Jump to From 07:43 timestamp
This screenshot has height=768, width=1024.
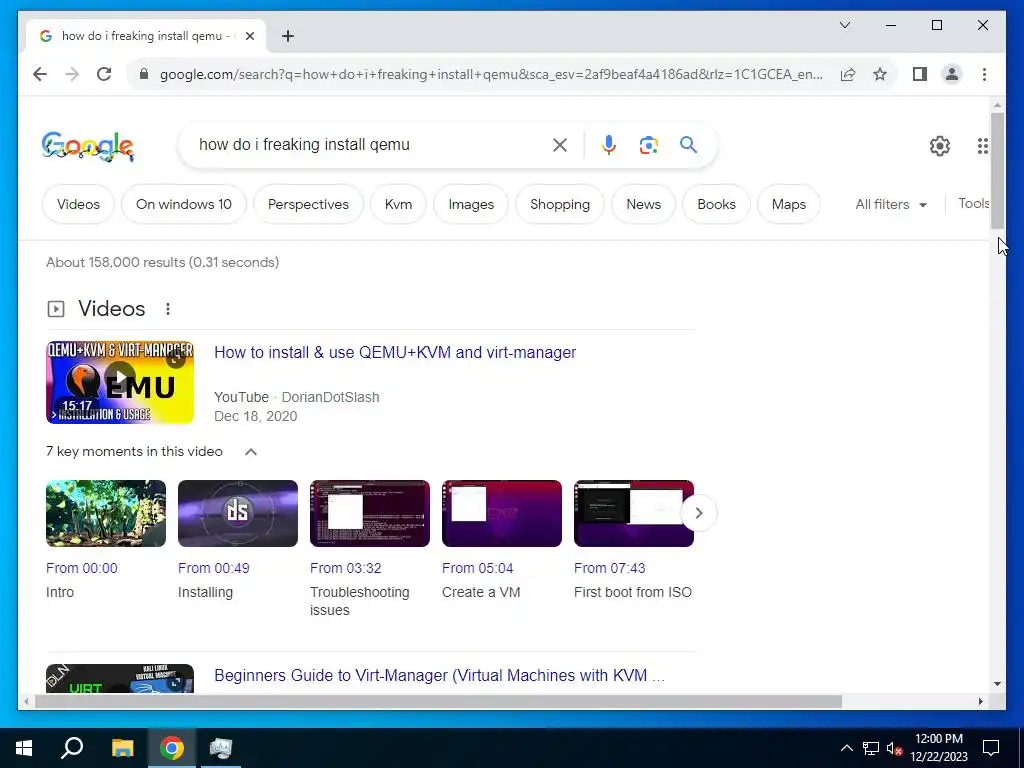pyautogui.click(x=609, y=568)
